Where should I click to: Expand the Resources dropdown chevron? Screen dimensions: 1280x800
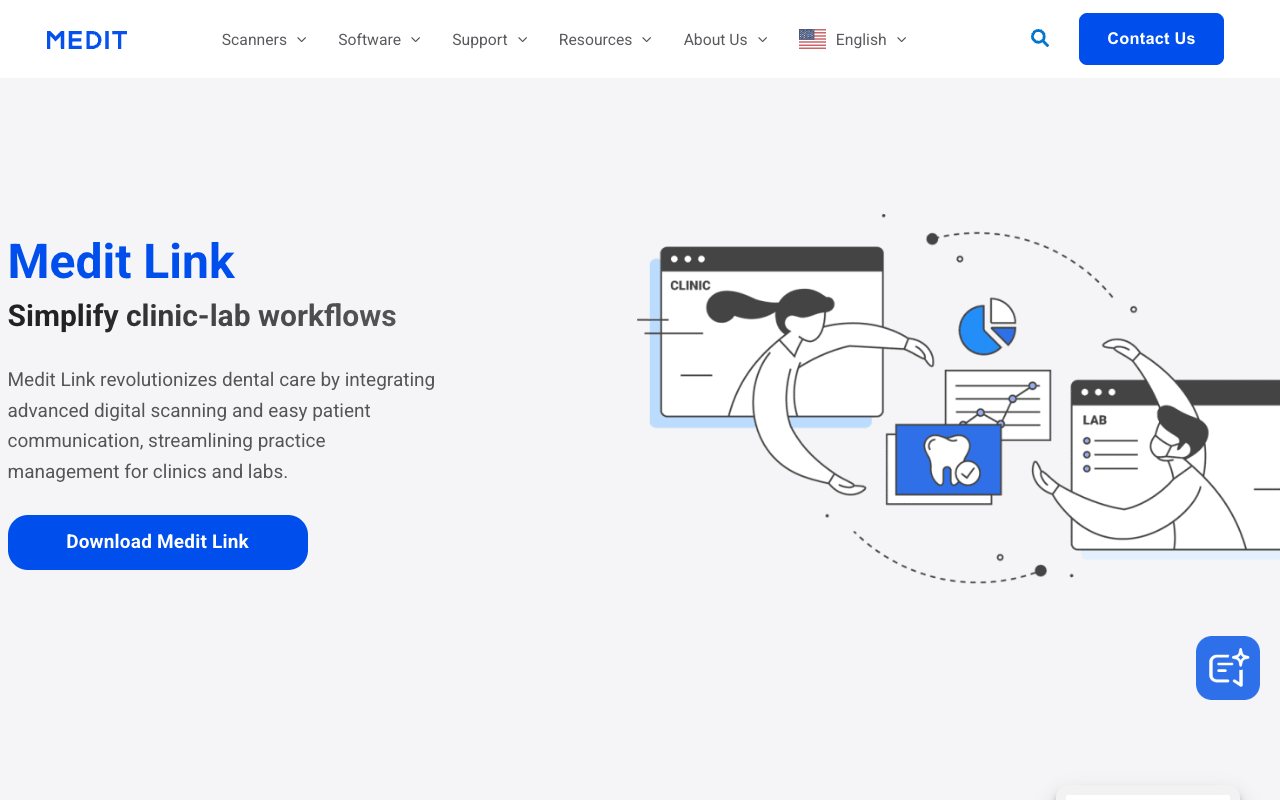tap(646, 40)
